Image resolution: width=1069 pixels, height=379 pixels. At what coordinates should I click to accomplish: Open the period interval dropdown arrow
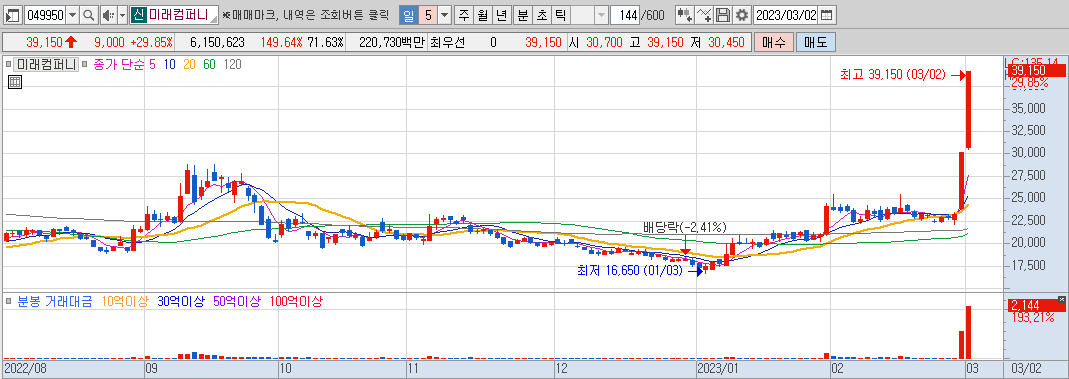tap(444, 15)
